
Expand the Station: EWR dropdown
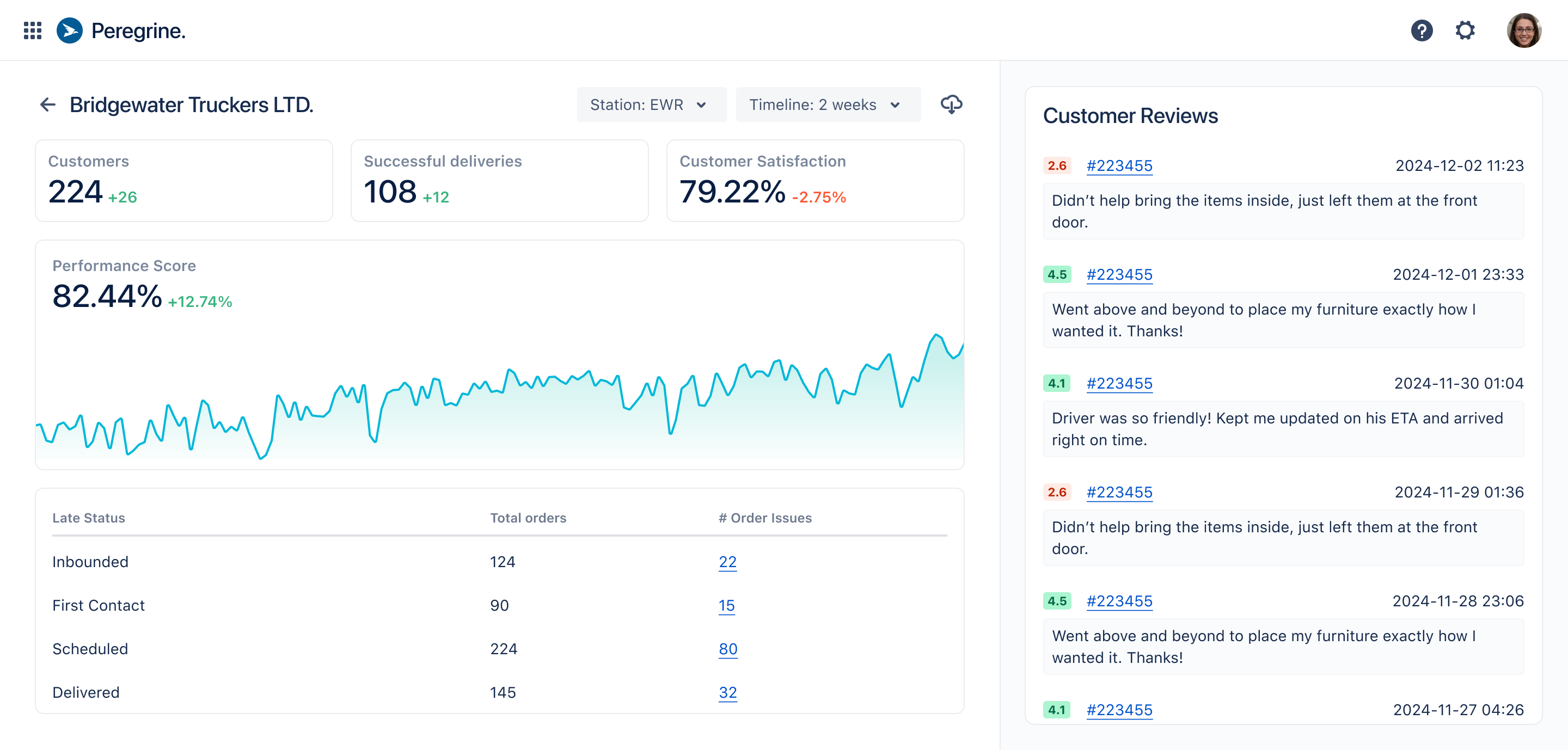tap(651, 104)
